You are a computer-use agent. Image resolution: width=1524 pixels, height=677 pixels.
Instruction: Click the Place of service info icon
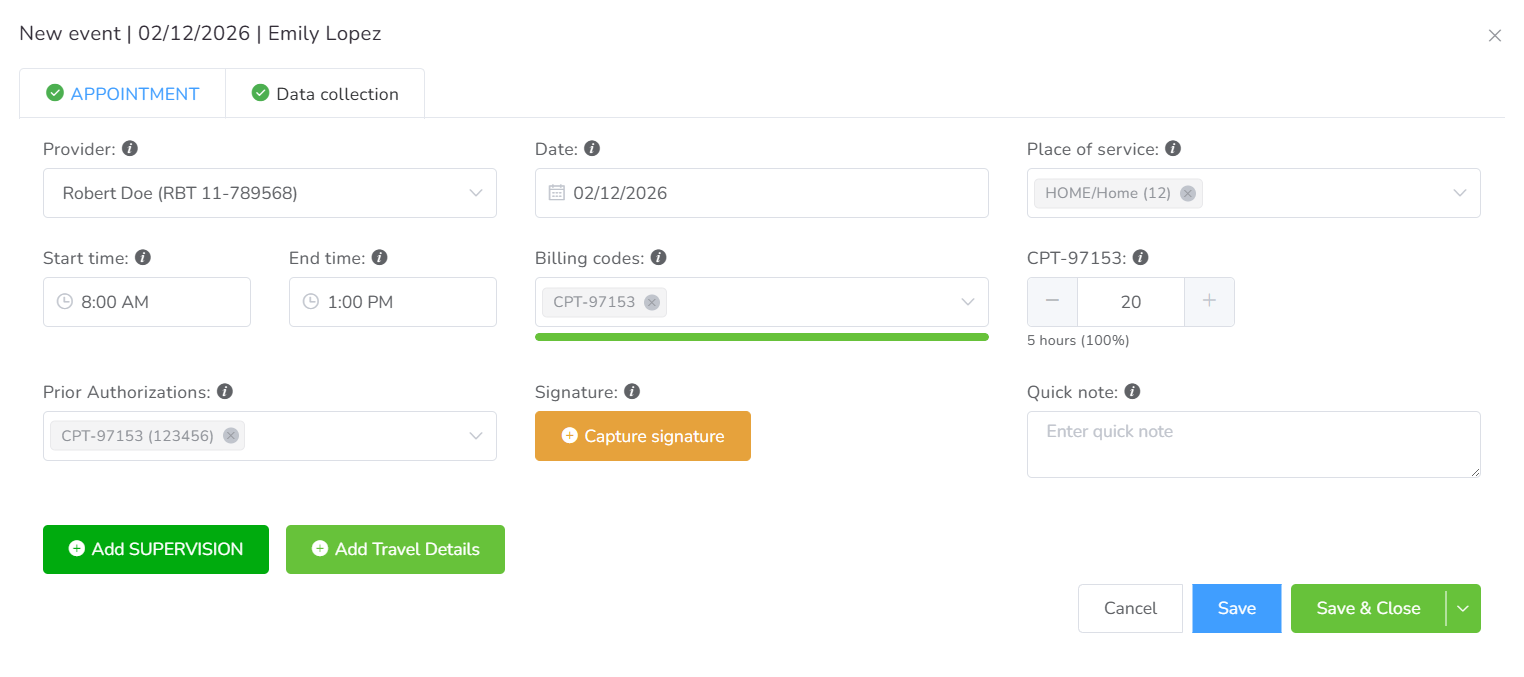tap(1173, 149)
